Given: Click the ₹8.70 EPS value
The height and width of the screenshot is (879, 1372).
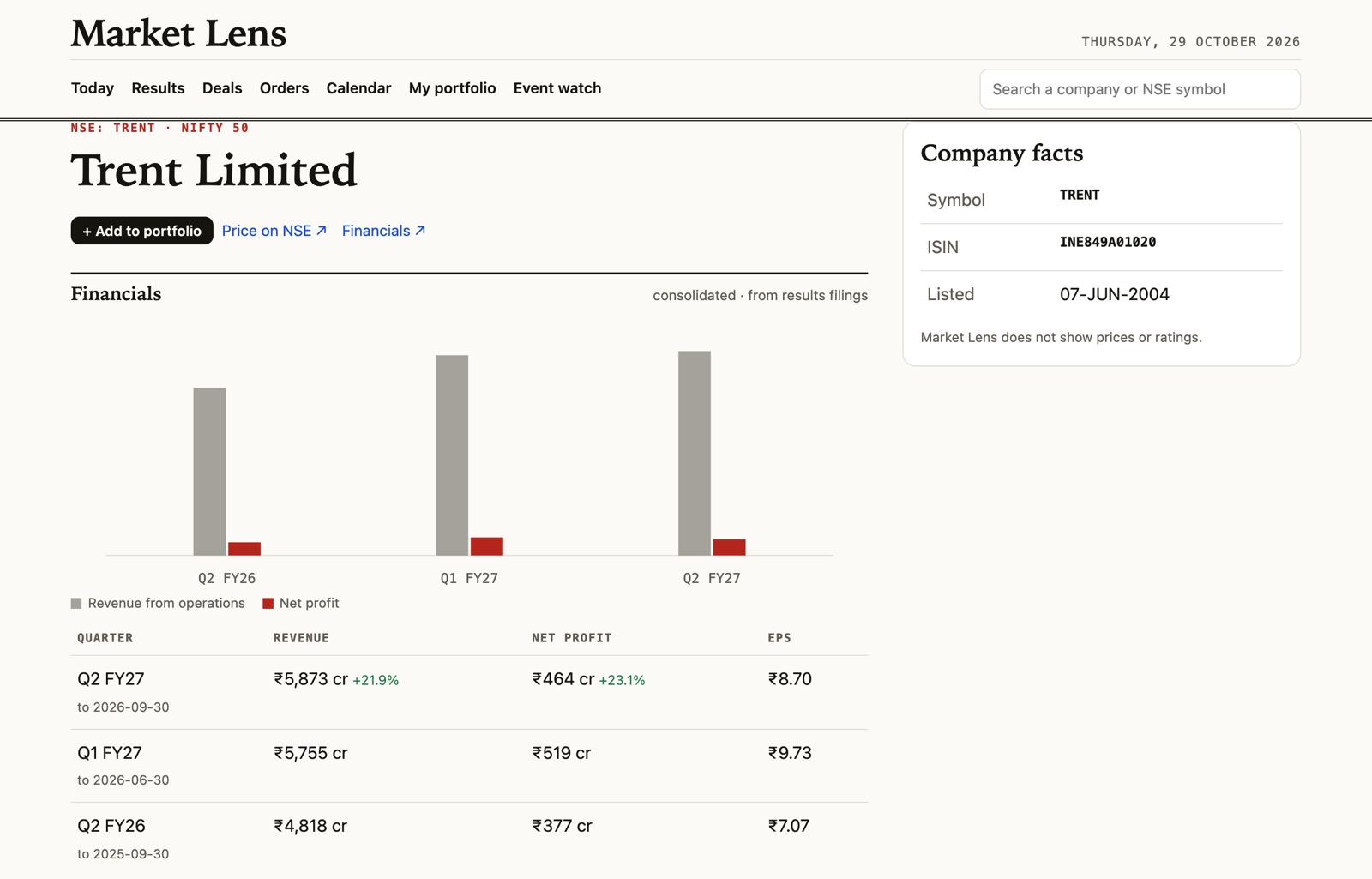Looking at the screenshot, I should coord(790,679).
